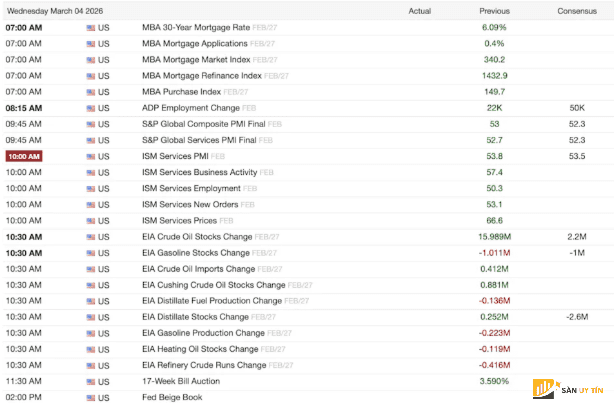Image resolution: width=614 pixels, height=411 pixels.
Task: Open the ISM Services PMI event details
Action: [x=175, y=156]
